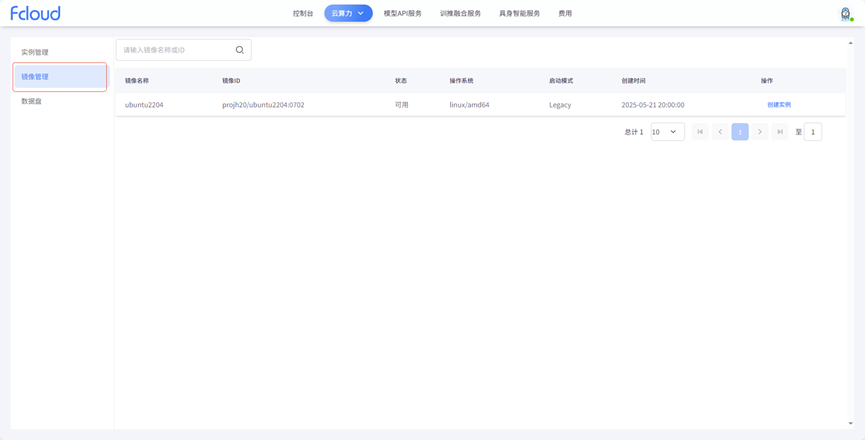Click the search magnifier icon
The width and height of the screenshot is (865, 440).
click(x=240, y=50)
